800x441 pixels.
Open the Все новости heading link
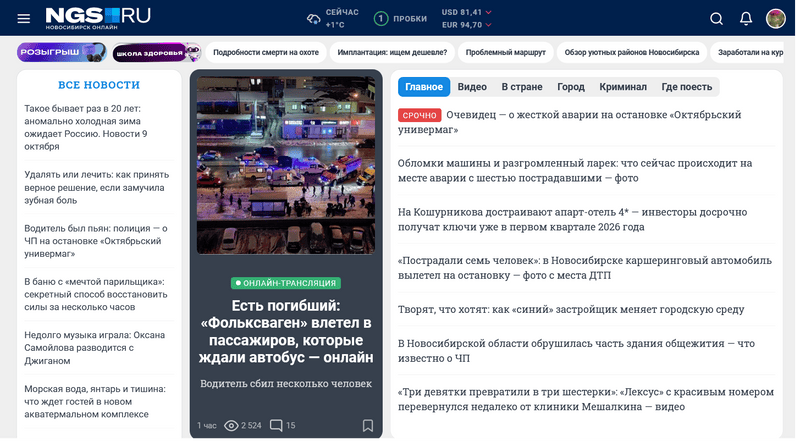[x=99, y=85]
